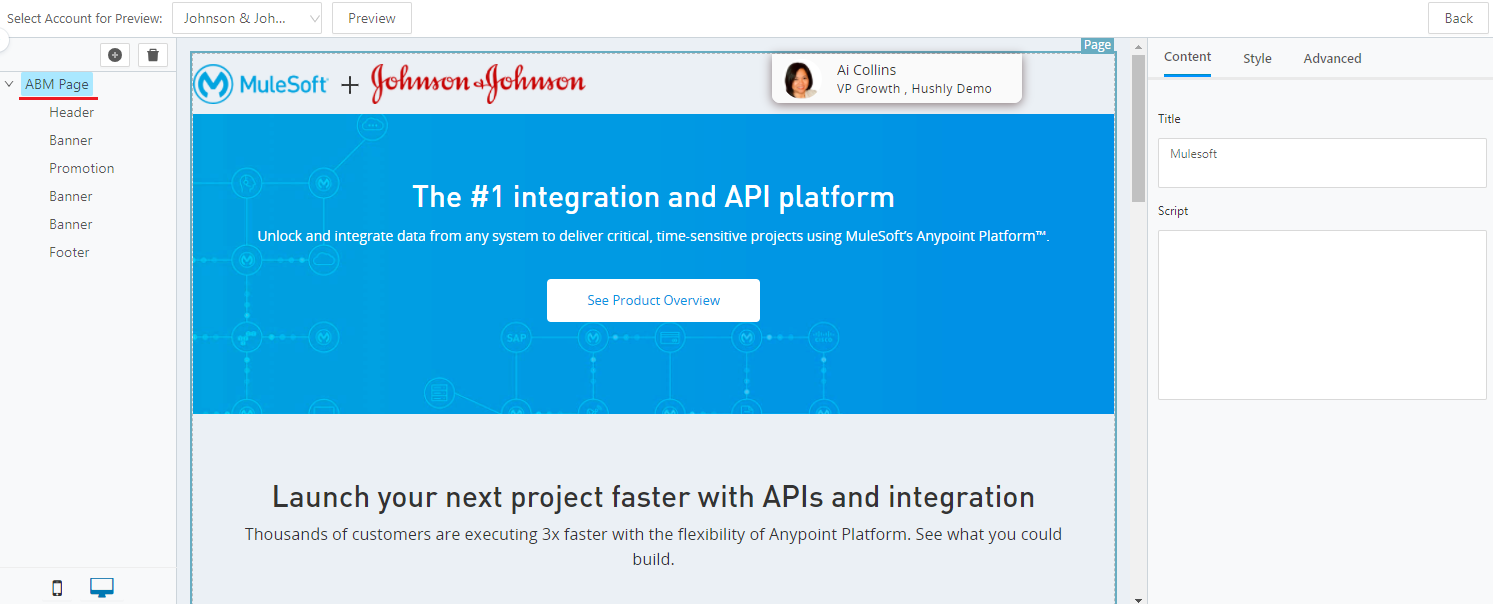Screen dimensions: 1493x604
Task: Click 'Thousands of customers' paragraph text
Action: 653,547
